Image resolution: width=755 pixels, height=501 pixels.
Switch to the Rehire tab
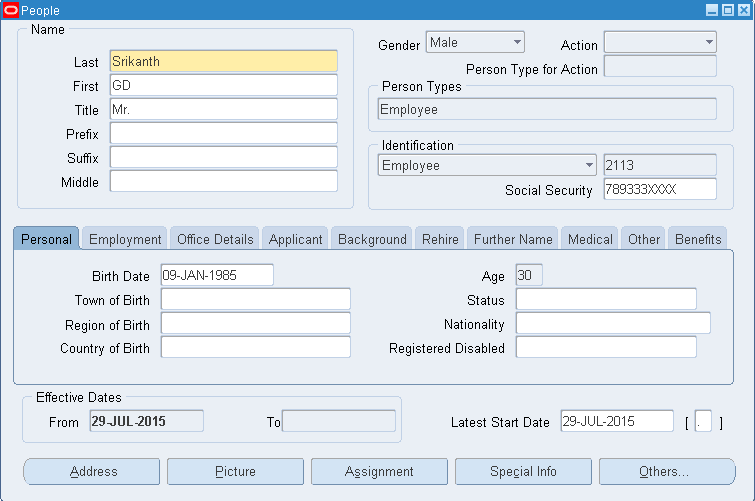click(x=440, y=240)
